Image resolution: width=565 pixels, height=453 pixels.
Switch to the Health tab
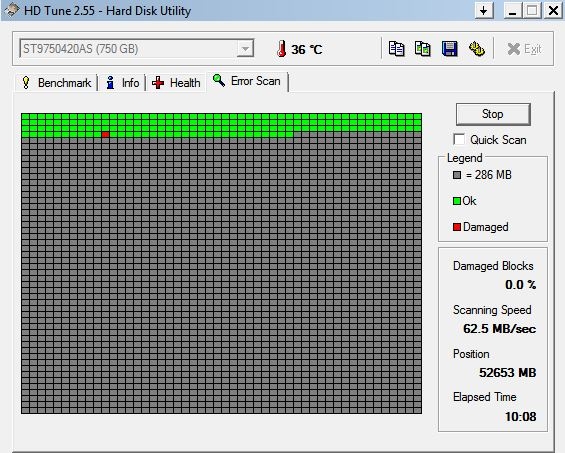176,83
